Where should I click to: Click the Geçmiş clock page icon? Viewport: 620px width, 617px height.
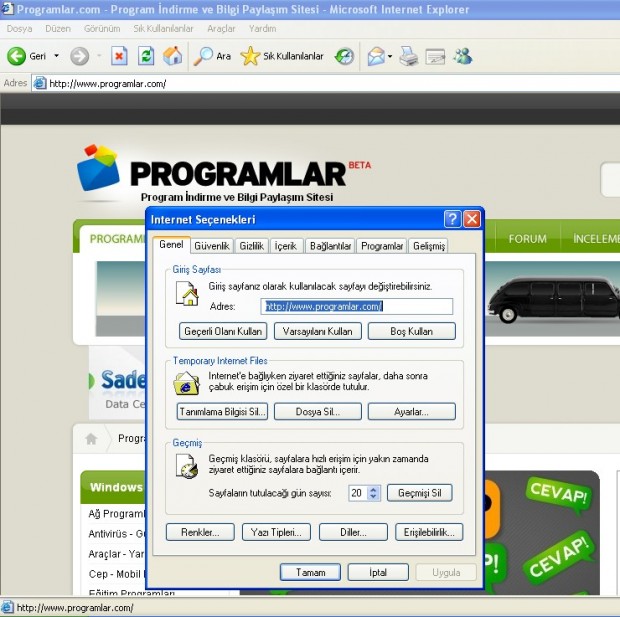pyautogui.click(x=187, y=466)
